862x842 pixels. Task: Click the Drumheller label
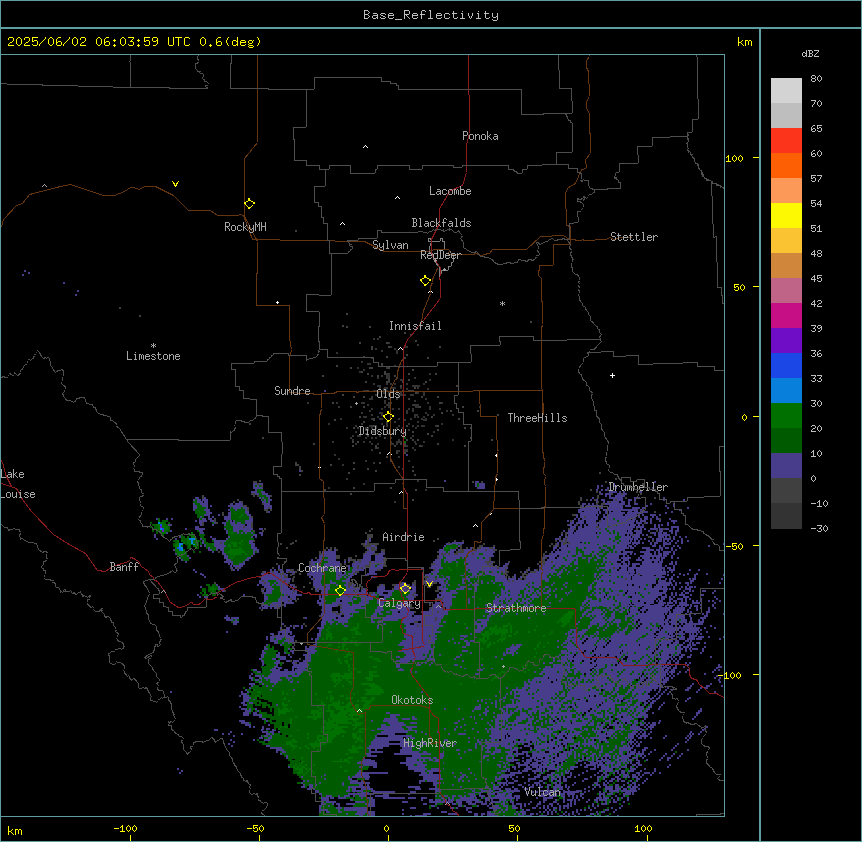(x=638, y=487)
